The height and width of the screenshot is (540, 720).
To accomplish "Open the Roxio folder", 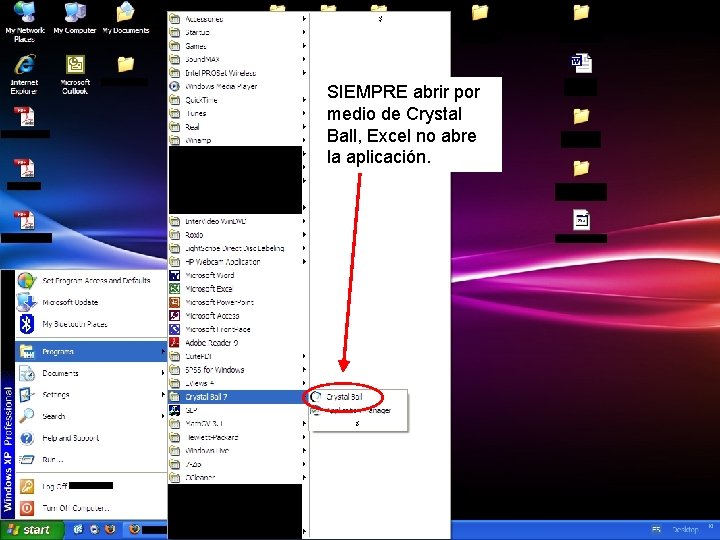I will click(238, 235).
